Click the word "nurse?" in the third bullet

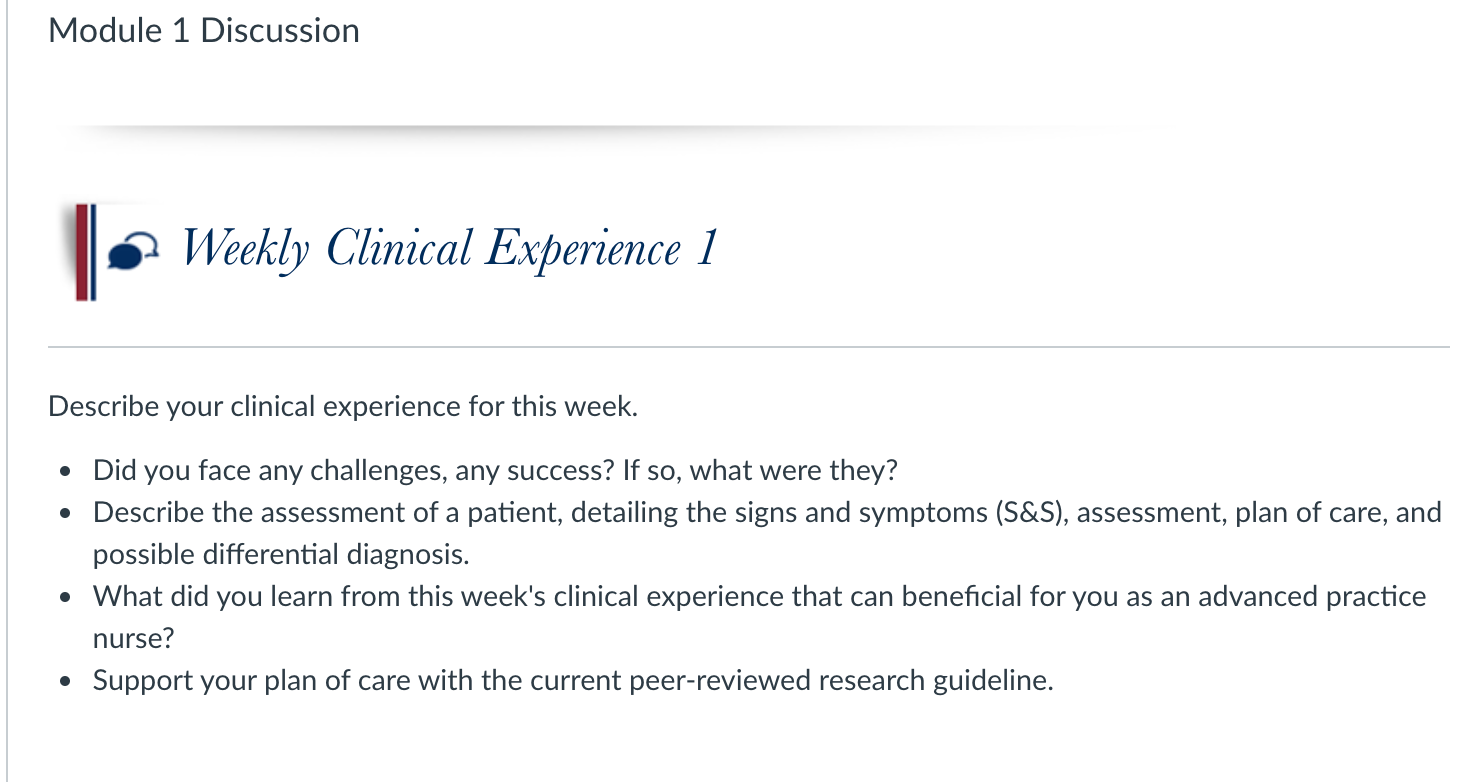[x=126, y=638]
